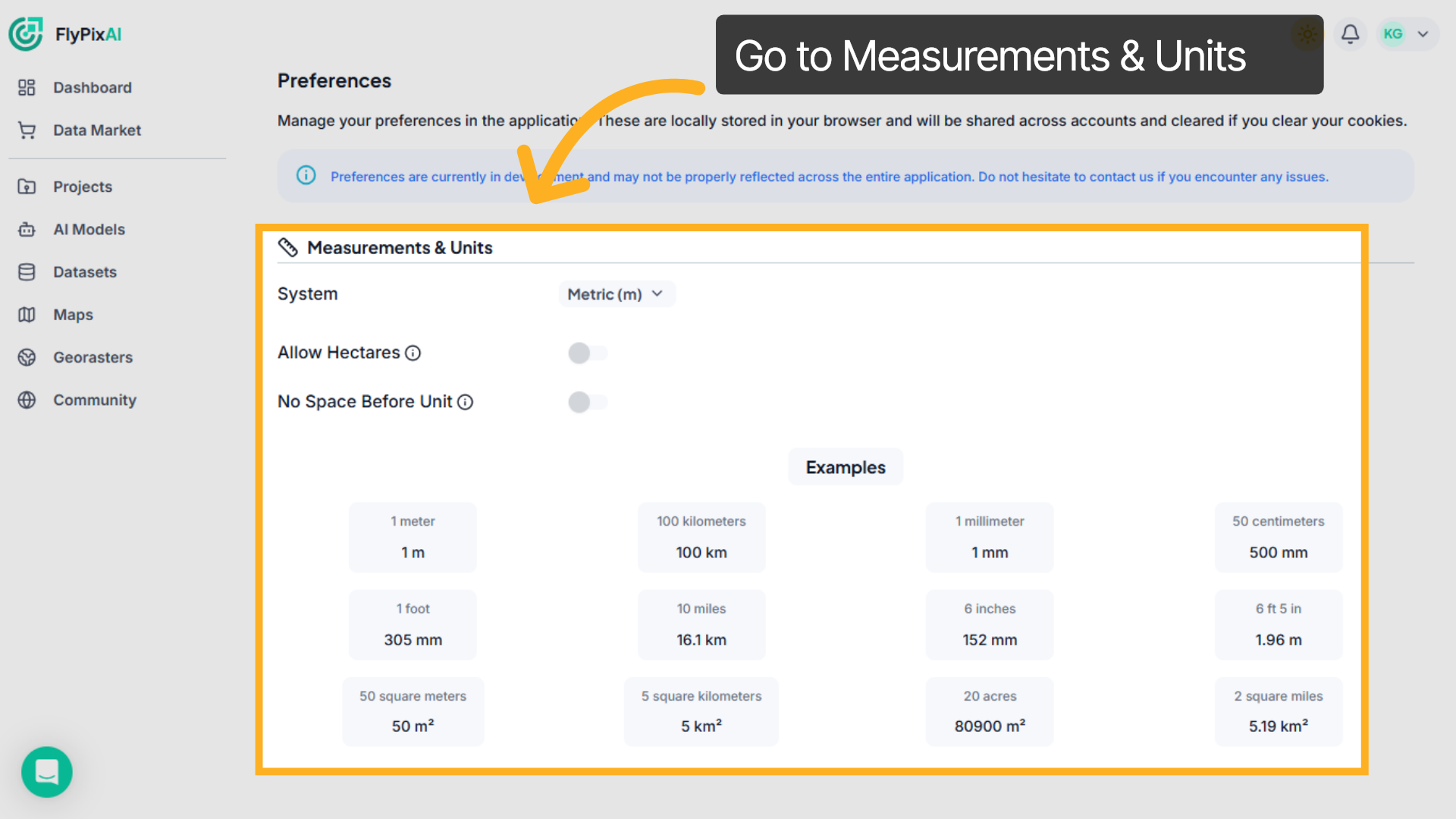Open the Dashboard grid icon
The height and width of the screenshot is (819, 1456).
click(x=27, y=87)
